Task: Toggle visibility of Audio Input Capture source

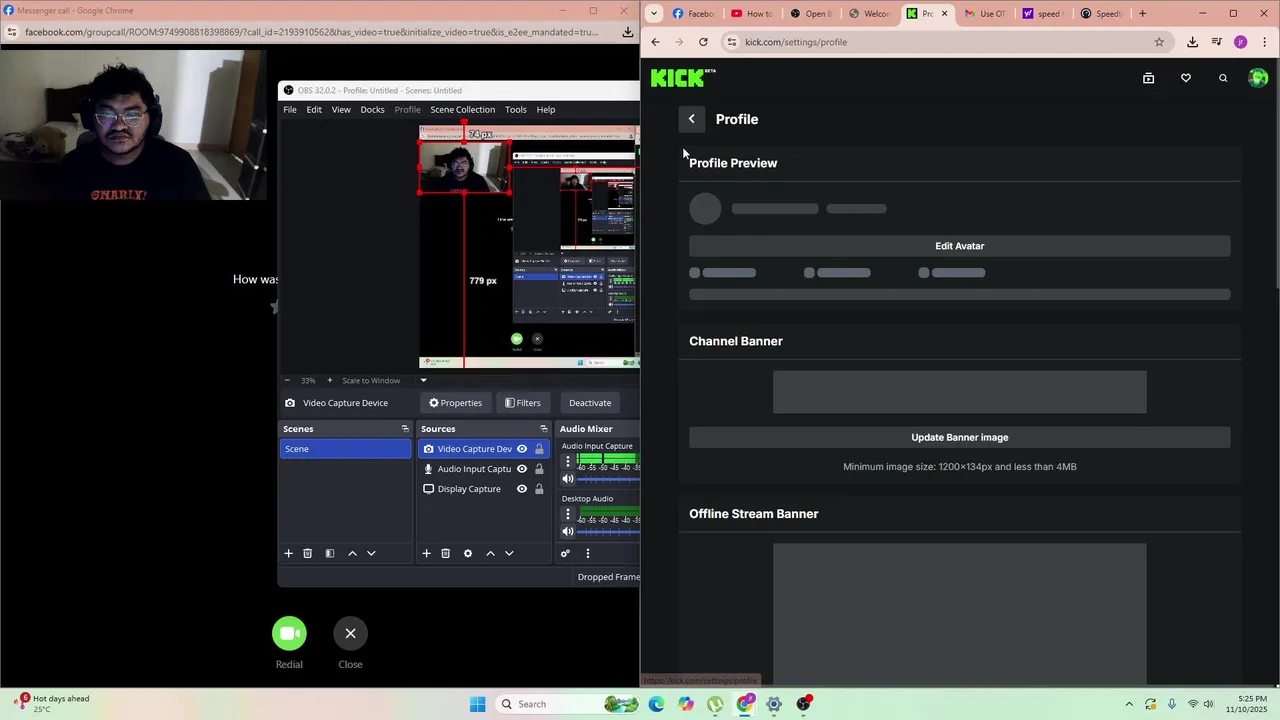Action: 522,469
